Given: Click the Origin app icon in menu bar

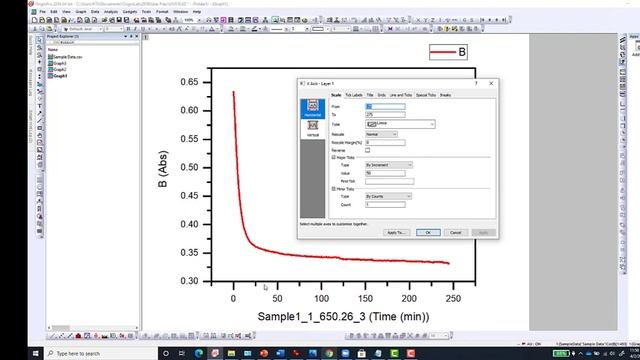Looking at the screenshot, I should 34,12.
